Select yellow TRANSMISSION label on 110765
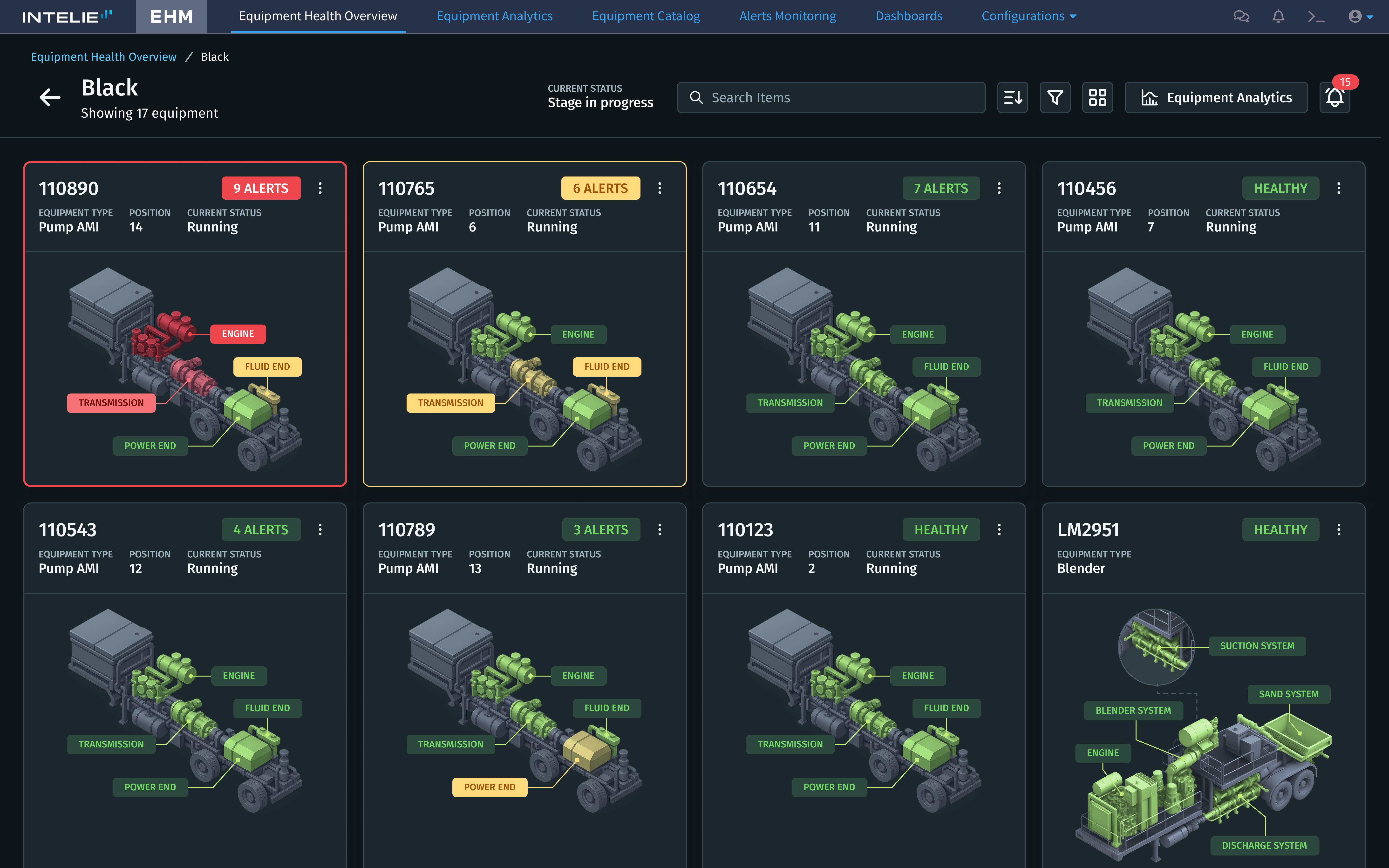Screen dimensions: 1389x868 click(450, 403)
